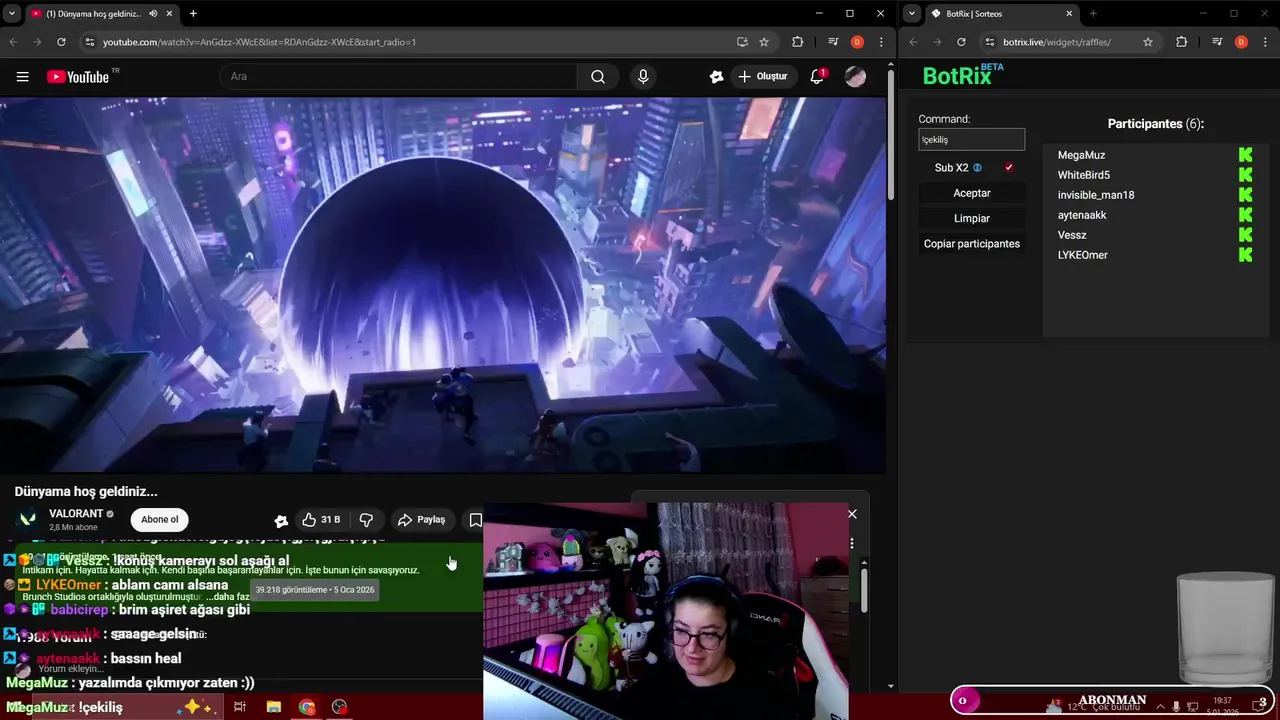This screenshot has height=720, width=1280.
Task: Open YouTube notifications bell
Action: [817, 76]
